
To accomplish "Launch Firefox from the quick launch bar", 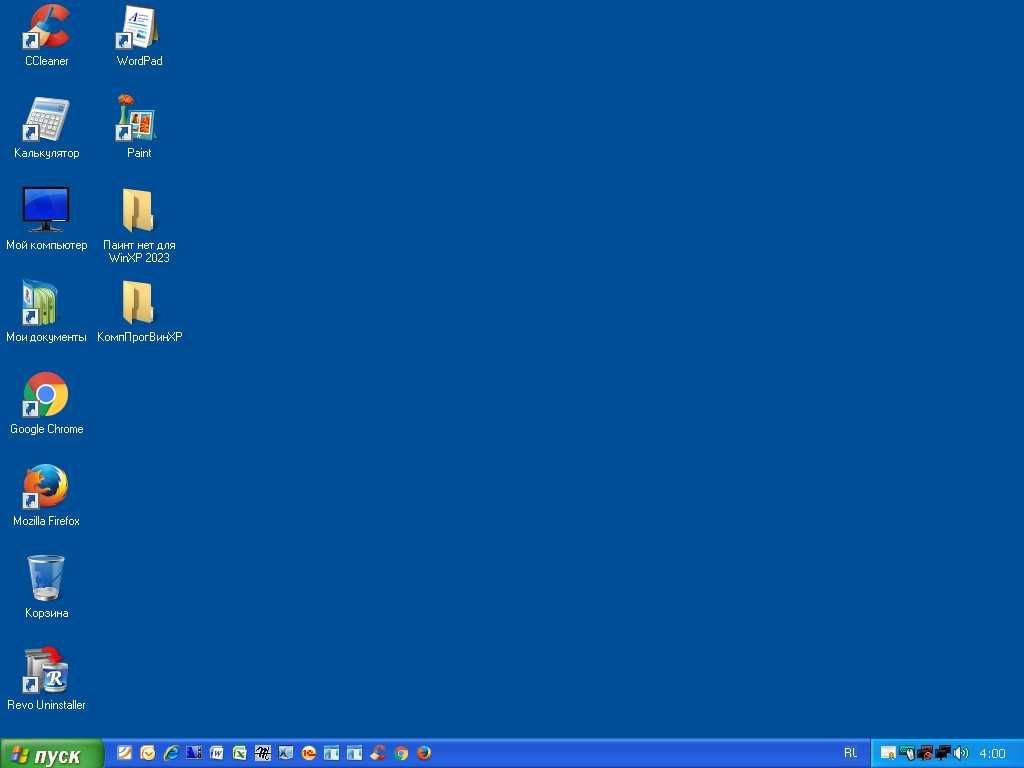I will [424, 753].
